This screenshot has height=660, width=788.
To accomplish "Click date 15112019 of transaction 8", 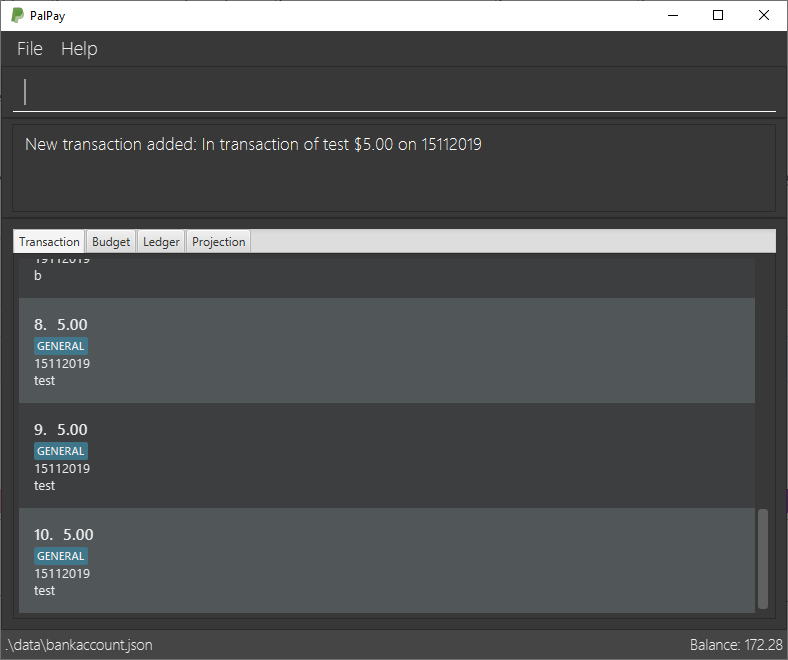I will (x=62, y=363).
